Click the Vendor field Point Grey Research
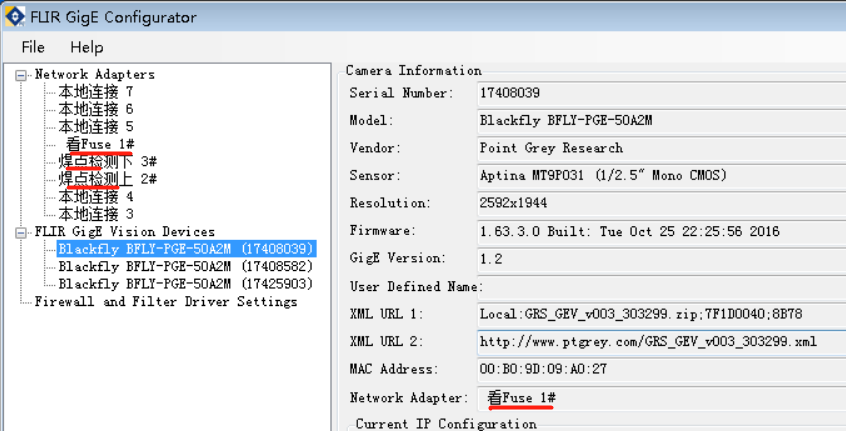This screenshot has height=431, width=846. (661, 148)
